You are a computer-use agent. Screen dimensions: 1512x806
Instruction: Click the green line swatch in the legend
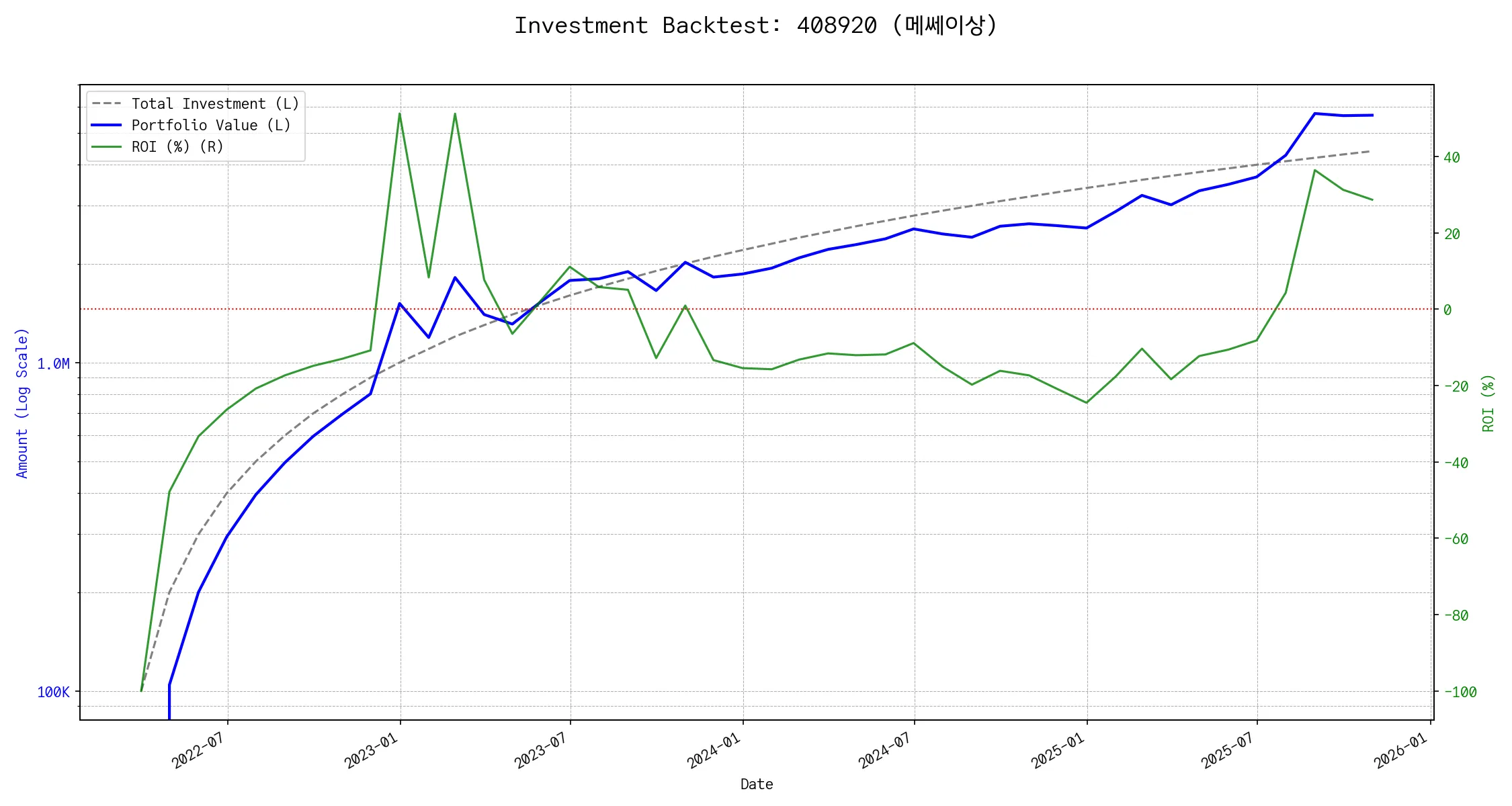click(107, 147)
